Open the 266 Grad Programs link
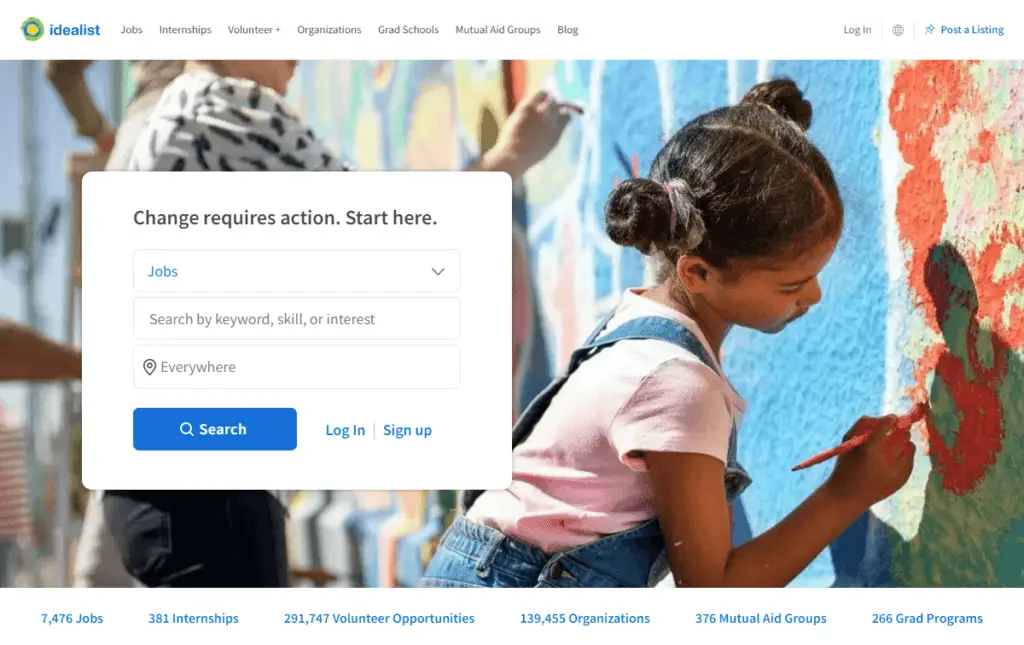1024x645 pixels. pyautogui.click(x=927, y=618)
